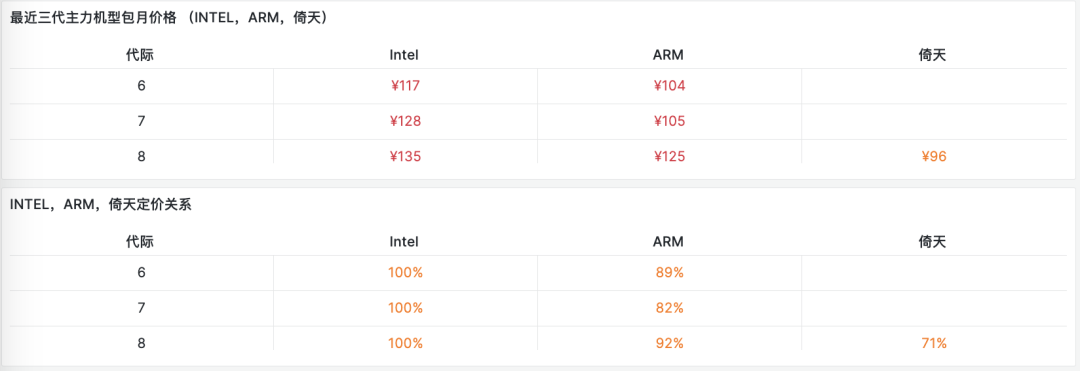Select the ¥105 ARM generation 7 price

669,121
